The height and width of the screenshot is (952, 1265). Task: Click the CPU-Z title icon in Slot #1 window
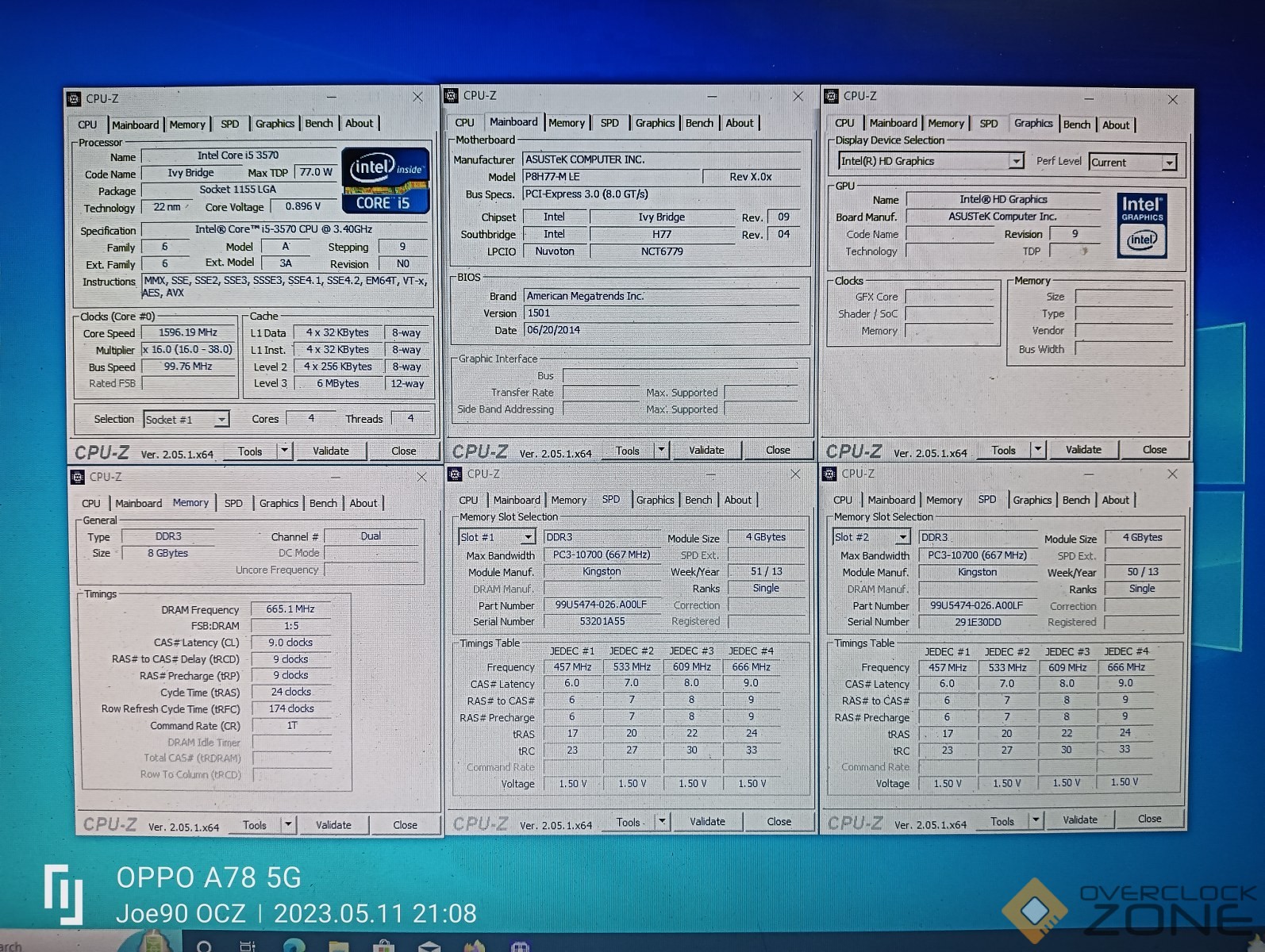(455, 474)
